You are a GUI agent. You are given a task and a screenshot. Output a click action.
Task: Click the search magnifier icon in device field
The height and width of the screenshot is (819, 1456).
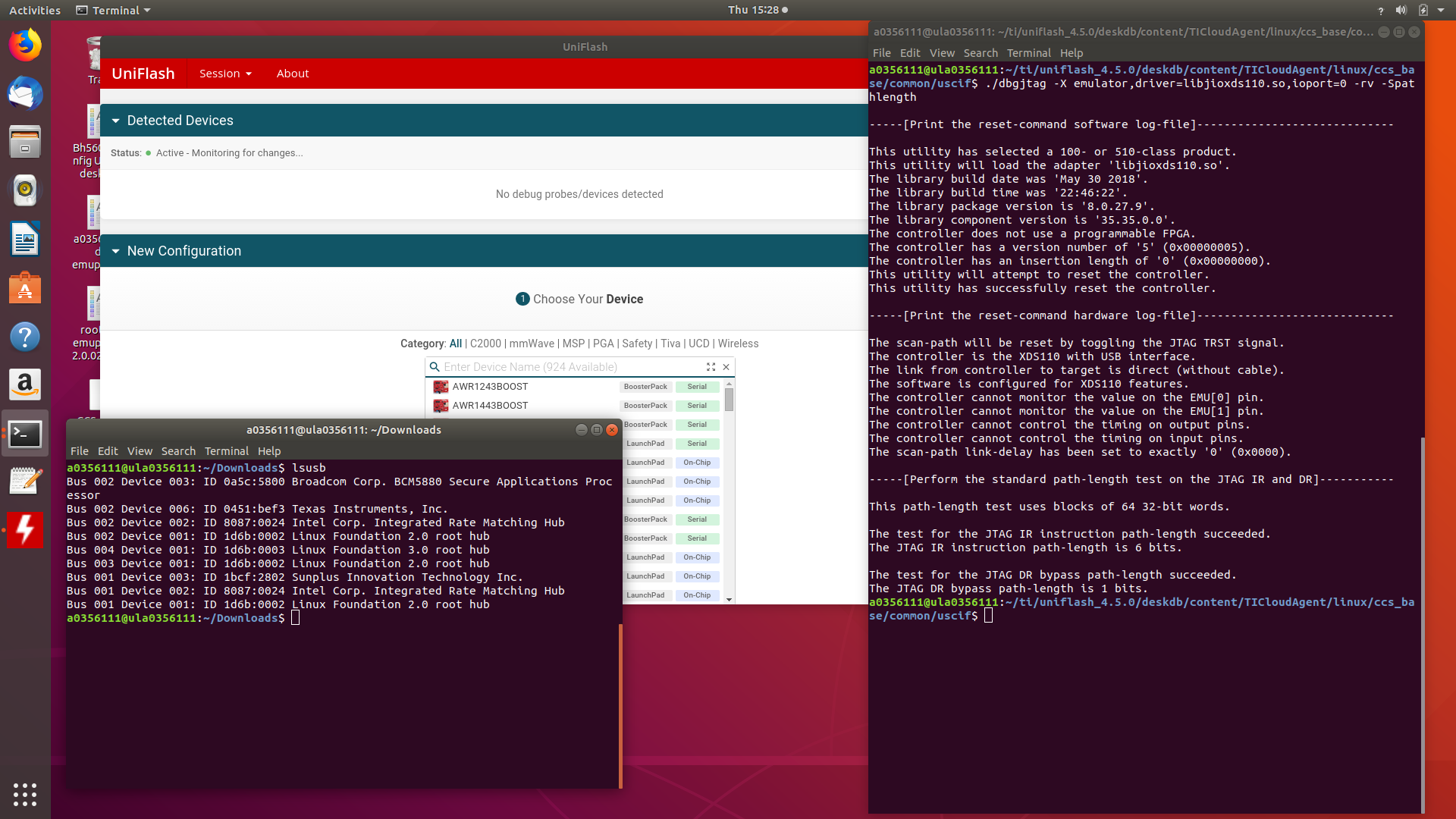(435, 367)
